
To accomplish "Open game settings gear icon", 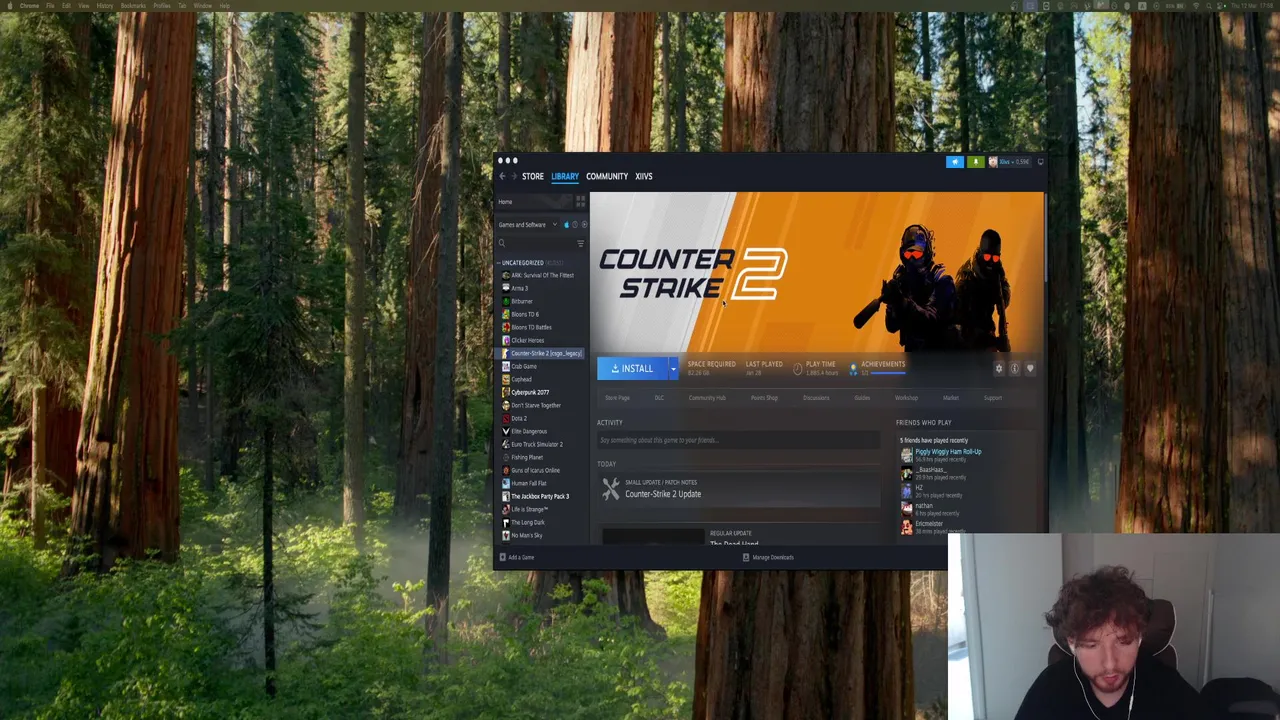I will point(998,369).
